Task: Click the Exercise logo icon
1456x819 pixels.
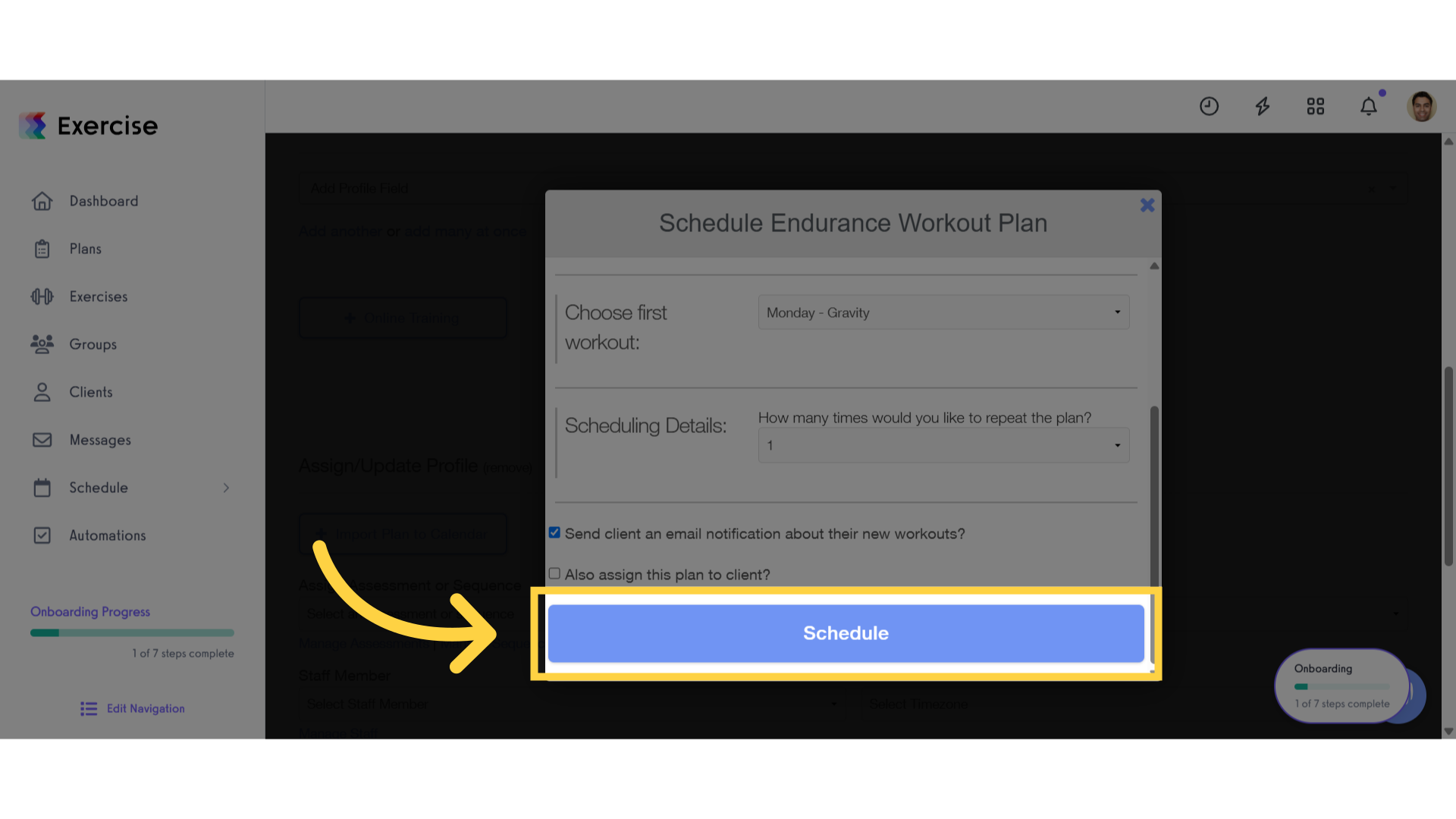Action: click(x=33, y=126)
